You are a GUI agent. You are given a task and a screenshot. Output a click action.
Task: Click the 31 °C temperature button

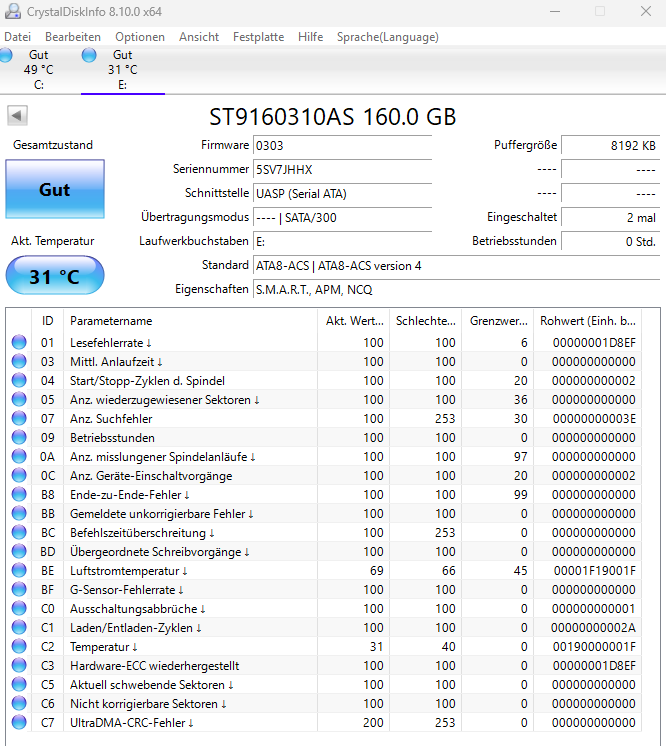click(x=55, y=276)
